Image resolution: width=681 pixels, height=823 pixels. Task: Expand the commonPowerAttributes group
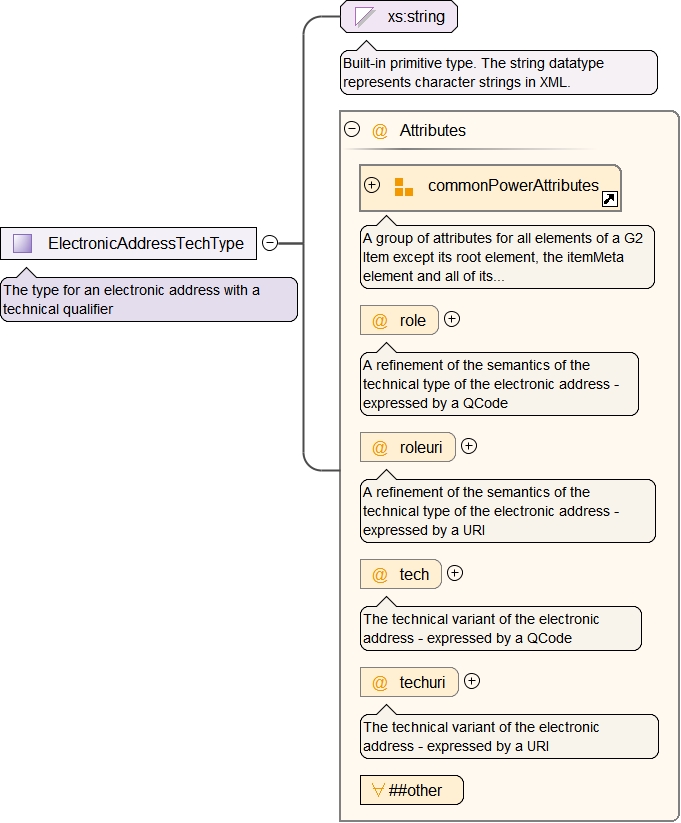pos(372,185)
